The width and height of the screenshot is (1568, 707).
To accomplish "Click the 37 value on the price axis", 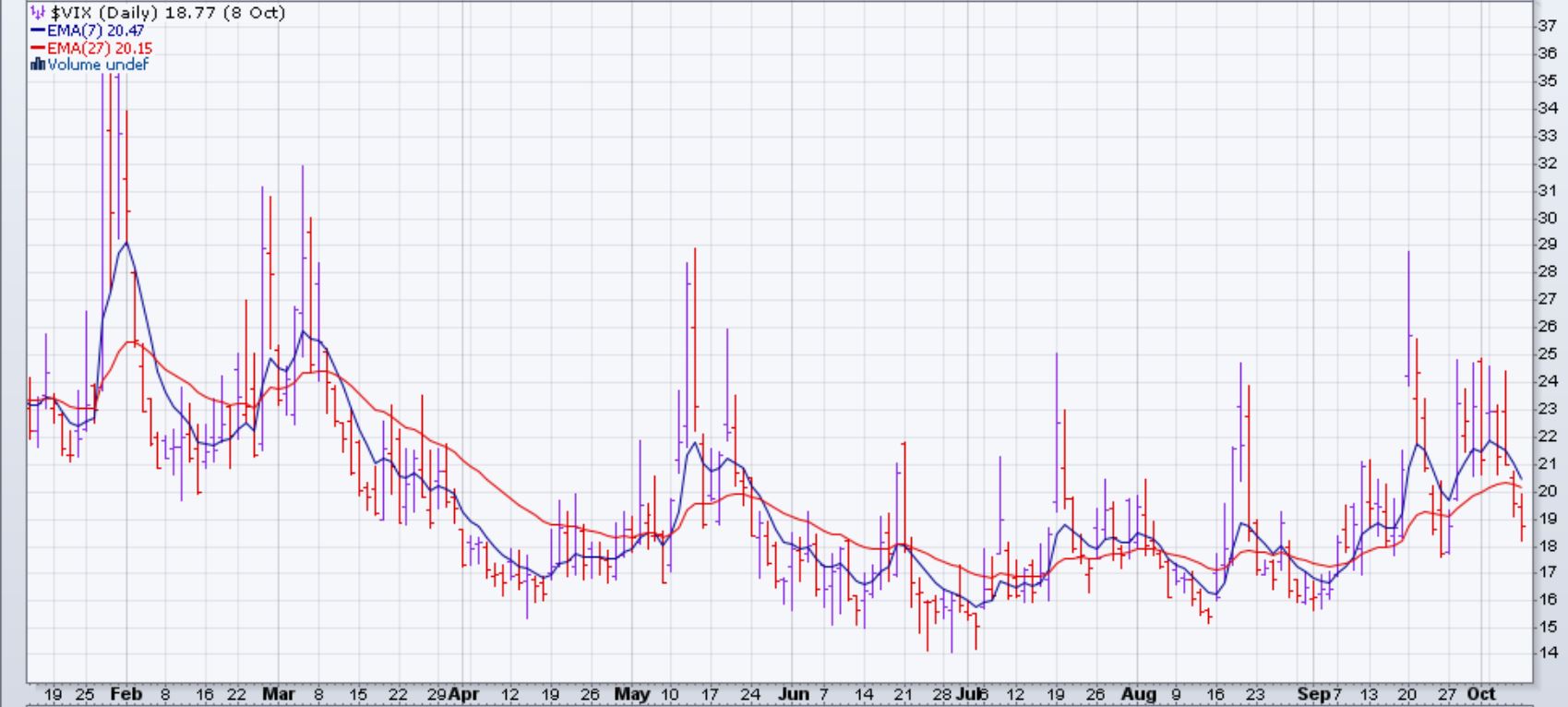I will click(1546, 26).
